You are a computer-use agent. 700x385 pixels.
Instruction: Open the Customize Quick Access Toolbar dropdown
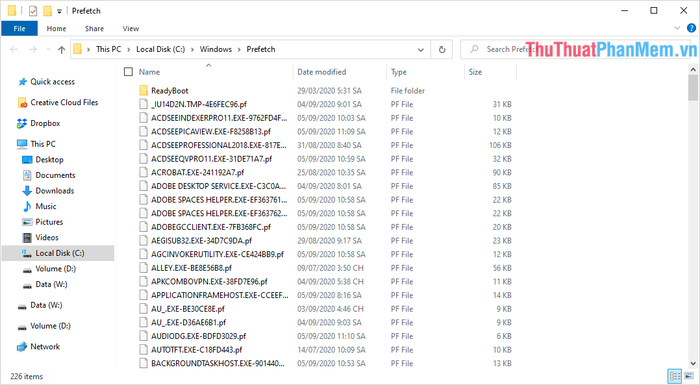(x=59, y=11)
